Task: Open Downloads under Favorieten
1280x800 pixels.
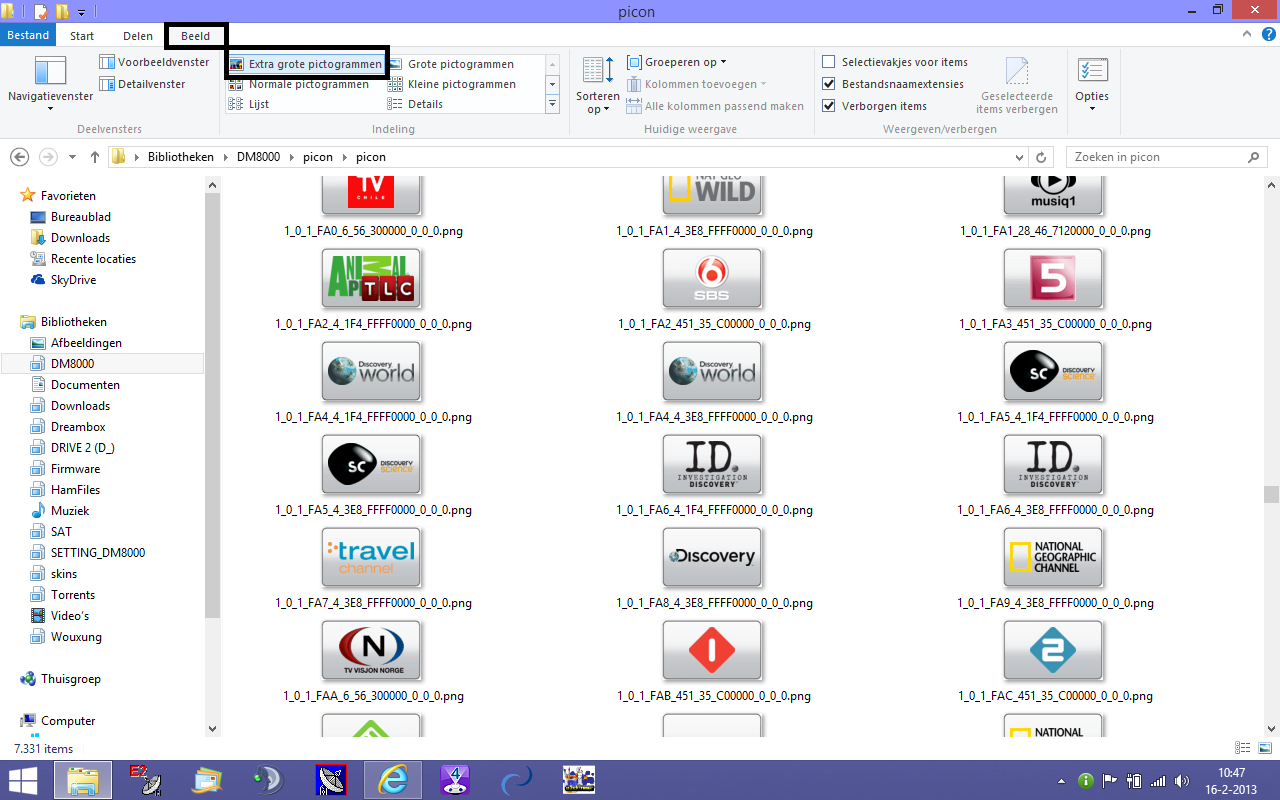Action: 80,238
